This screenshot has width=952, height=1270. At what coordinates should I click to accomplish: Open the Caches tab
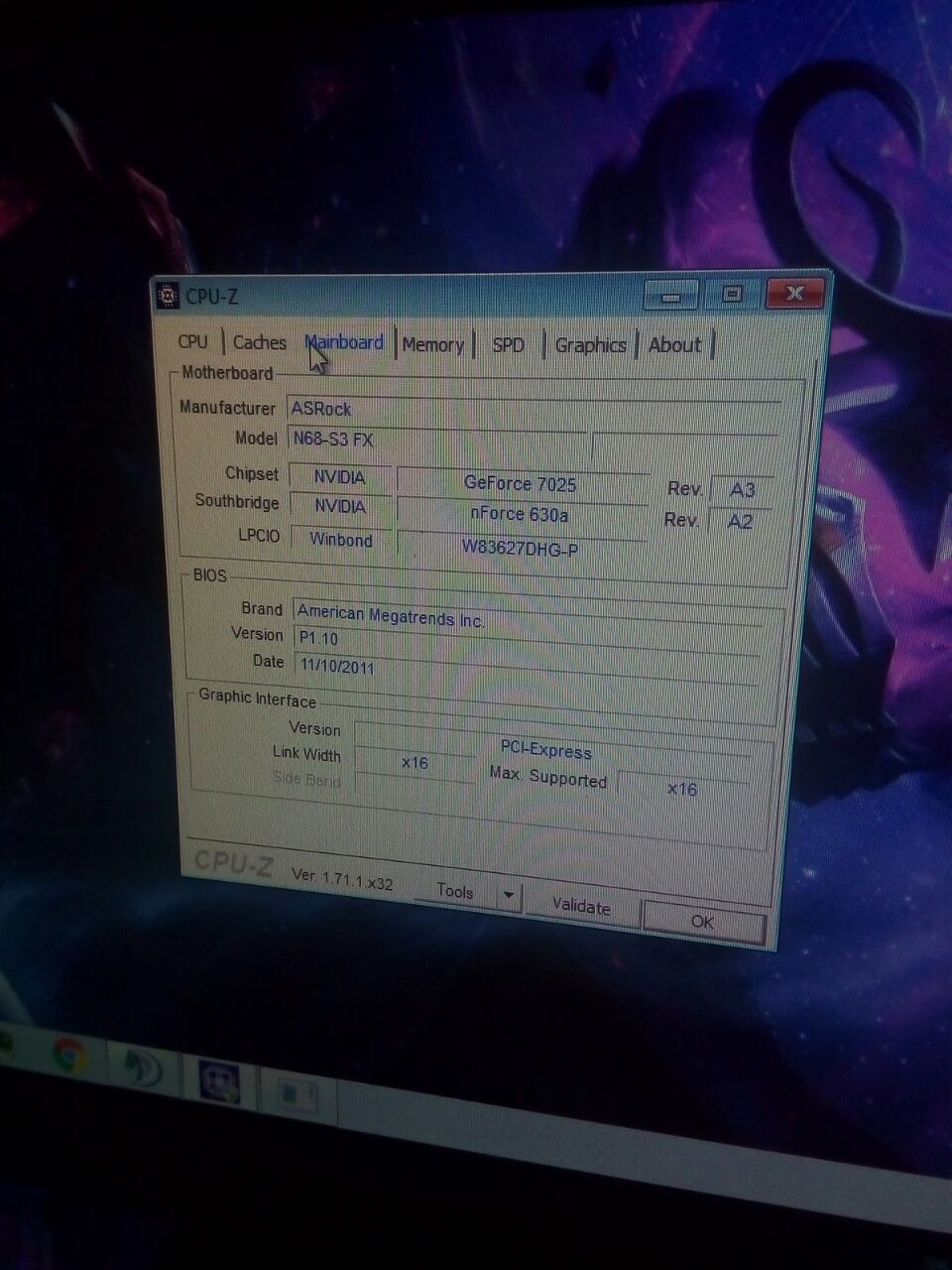[x=260, y=343]
